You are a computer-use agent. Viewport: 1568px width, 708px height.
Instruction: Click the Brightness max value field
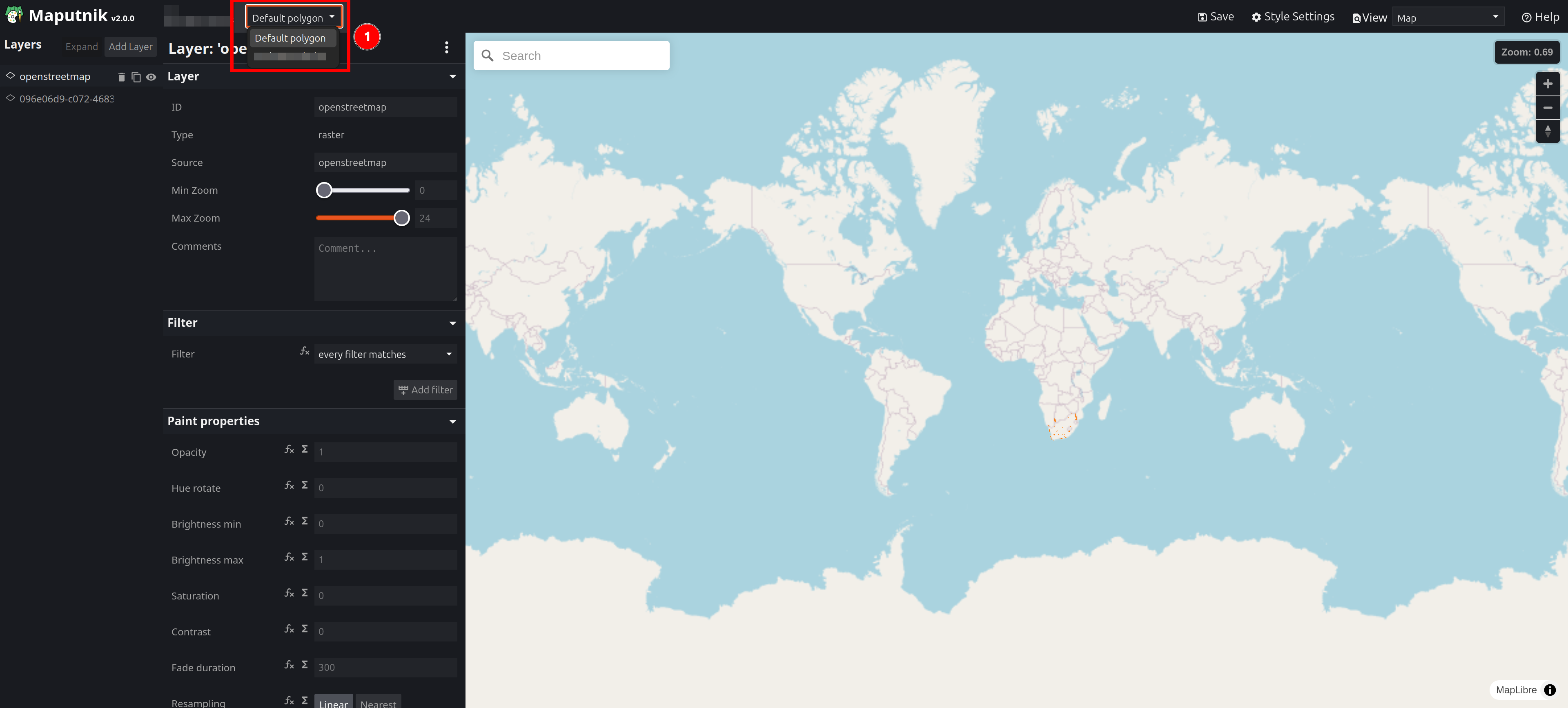[x=385, y=559]
